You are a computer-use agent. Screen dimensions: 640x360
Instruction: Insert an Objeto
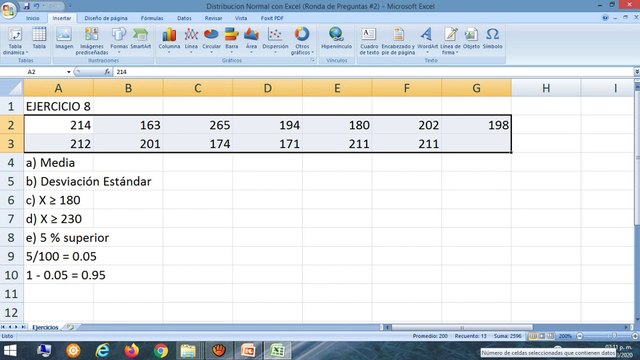[x=471, y=39]
